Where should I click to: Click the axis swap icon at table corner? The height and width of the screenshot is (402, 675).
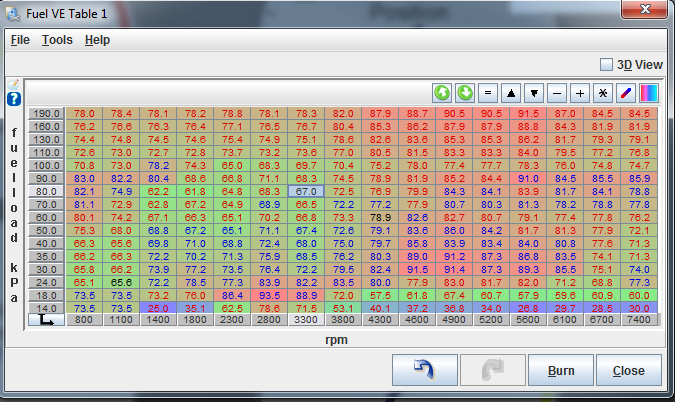tap(46, 320)
